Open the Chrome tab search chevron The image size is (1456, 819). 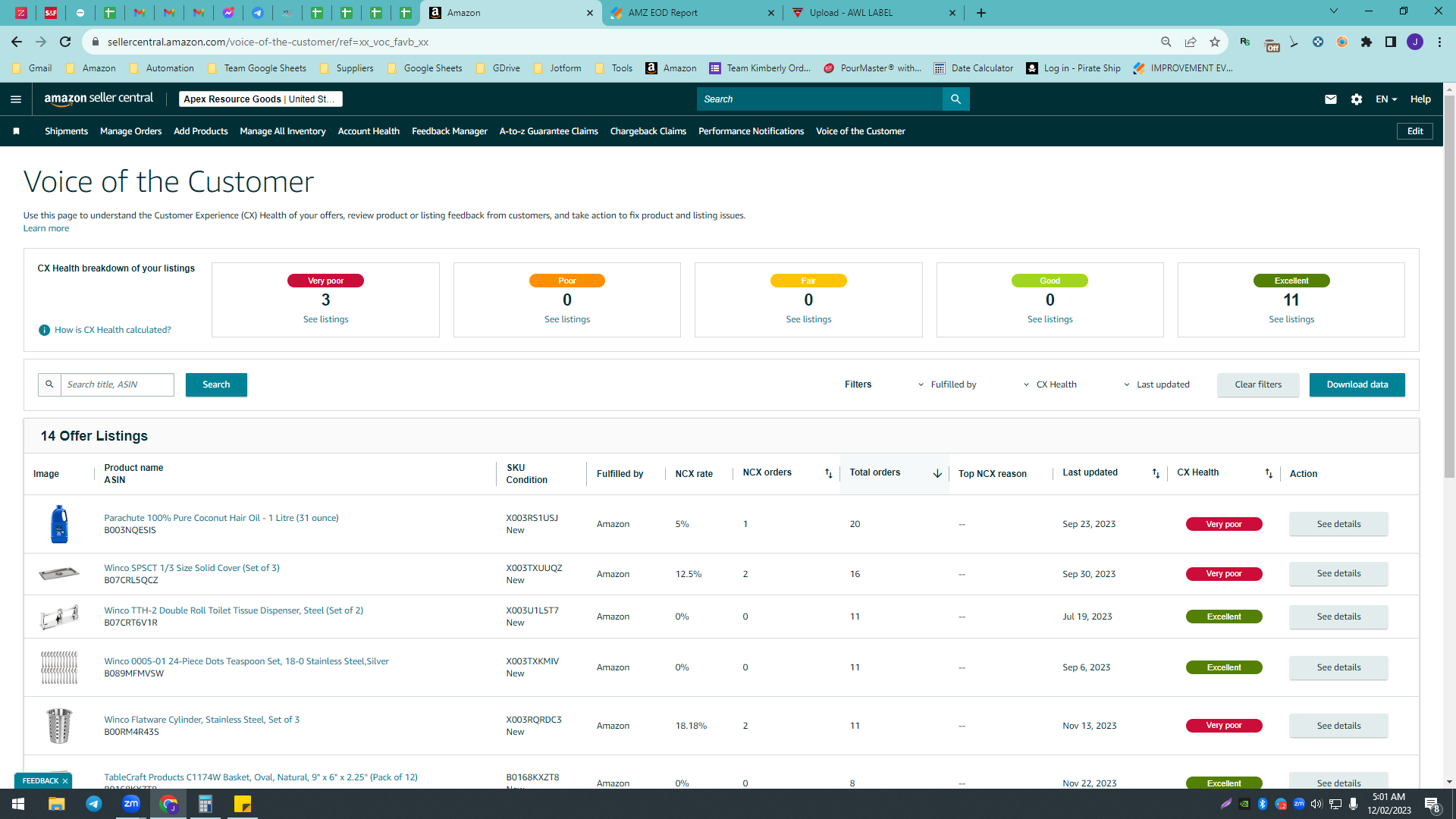coord(1334,11)
